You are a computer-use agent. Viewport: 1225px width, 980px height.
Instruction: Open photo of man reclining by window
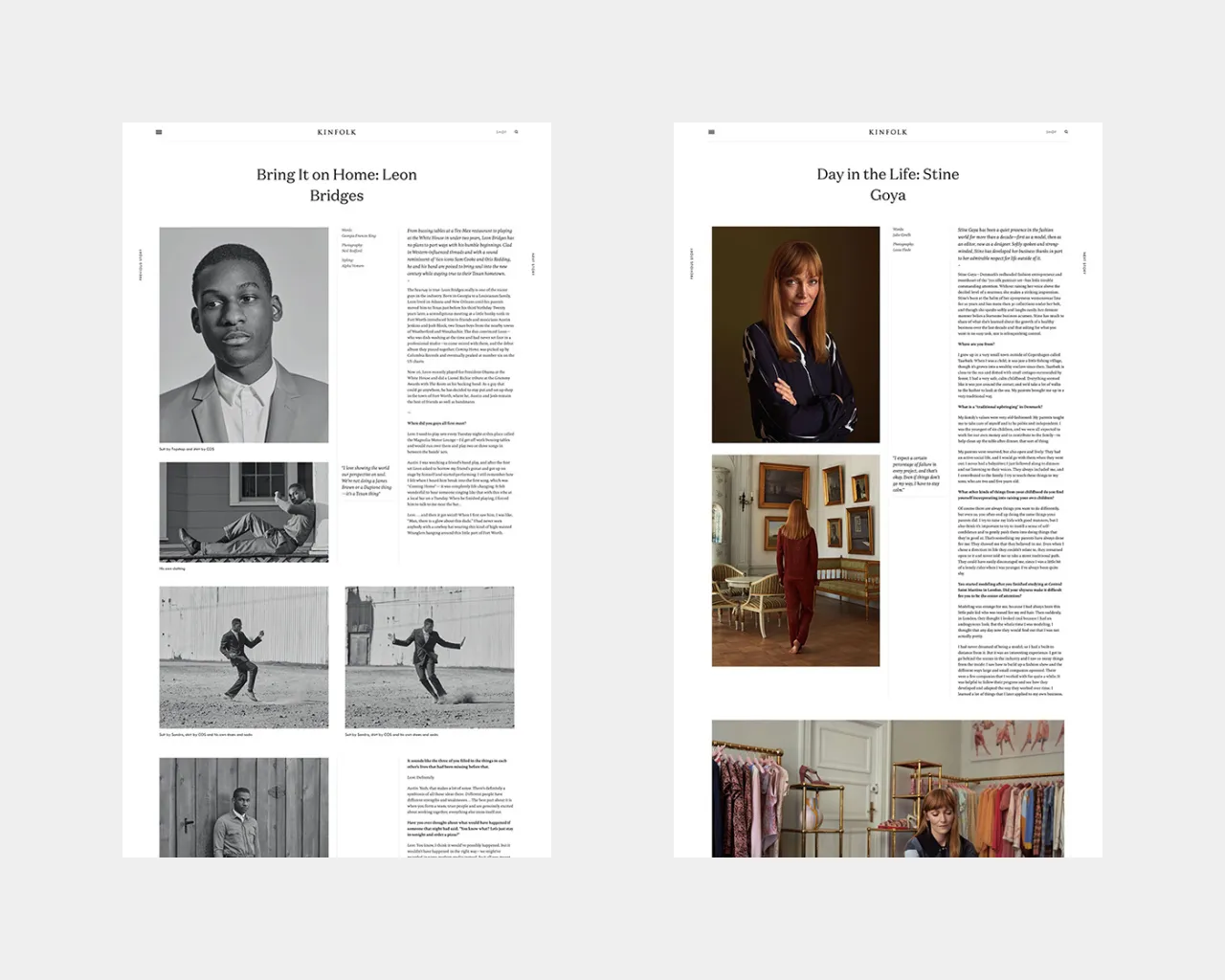pyautogui.click(x=244, y=512)
